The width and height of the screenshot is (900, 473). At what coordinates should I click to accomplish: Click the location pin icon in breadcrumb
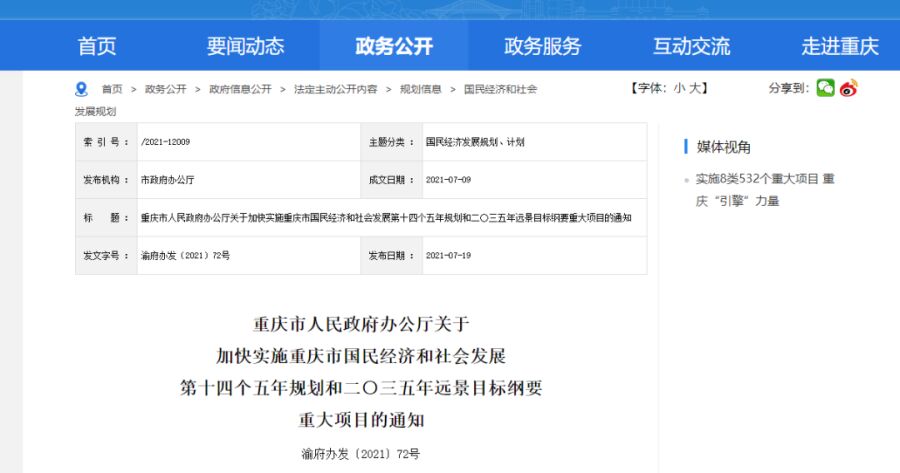81,88
